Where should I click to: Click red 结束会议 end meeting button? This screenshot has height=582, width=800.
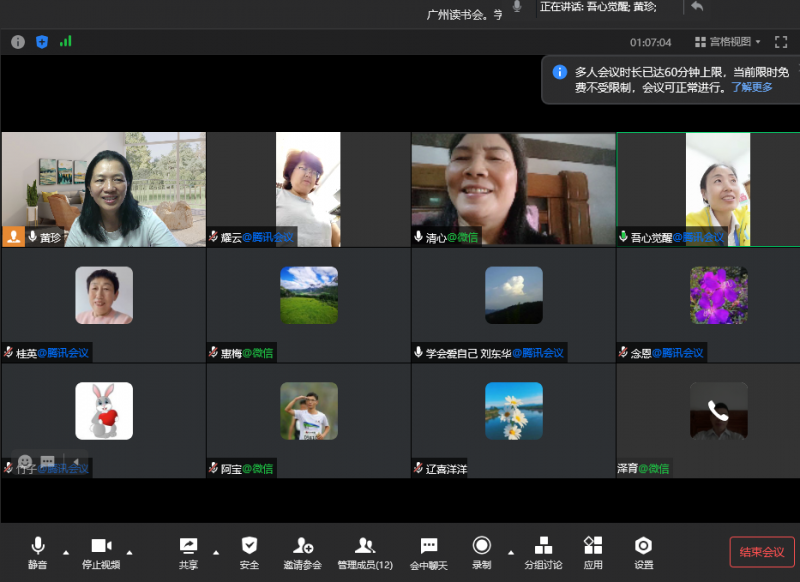tap(761, 552)
